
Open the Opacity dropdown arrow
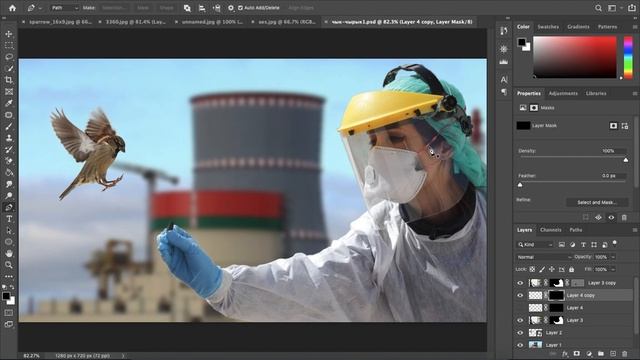(x=613, y=257)
